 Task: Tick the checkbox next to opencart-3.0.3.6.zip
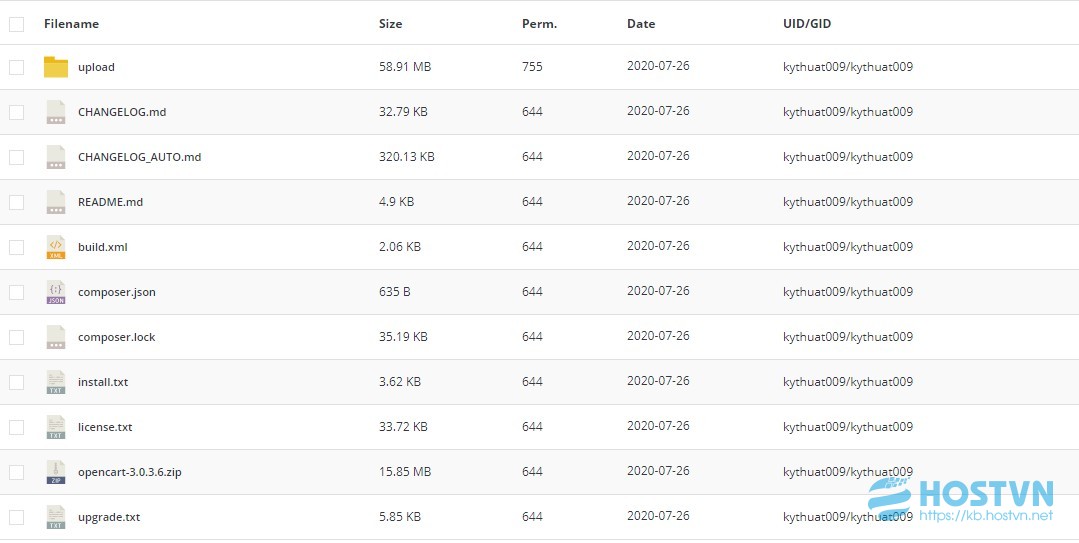tap(17, 472)
